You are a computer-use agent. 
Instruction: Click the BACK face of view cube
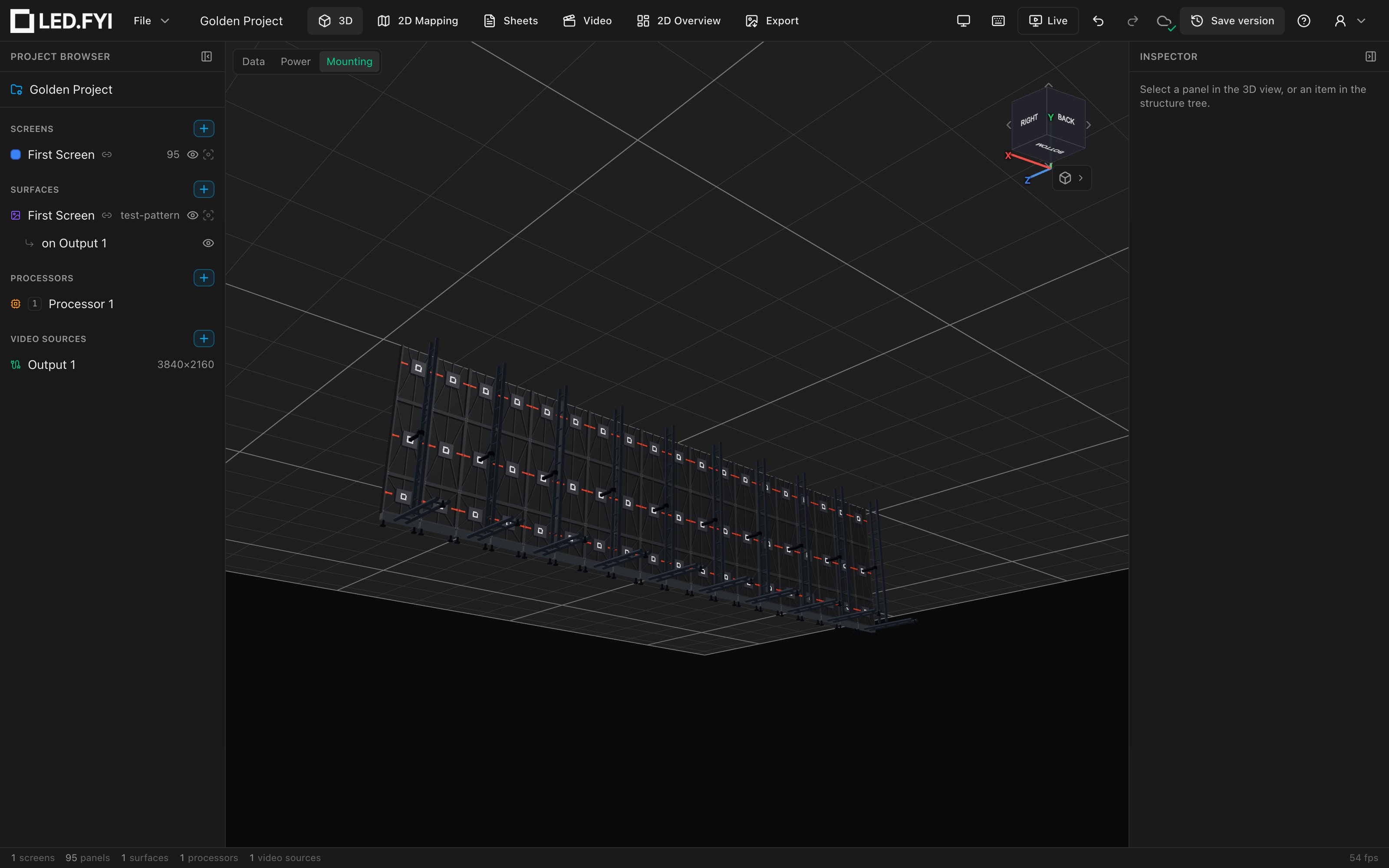1066,119
